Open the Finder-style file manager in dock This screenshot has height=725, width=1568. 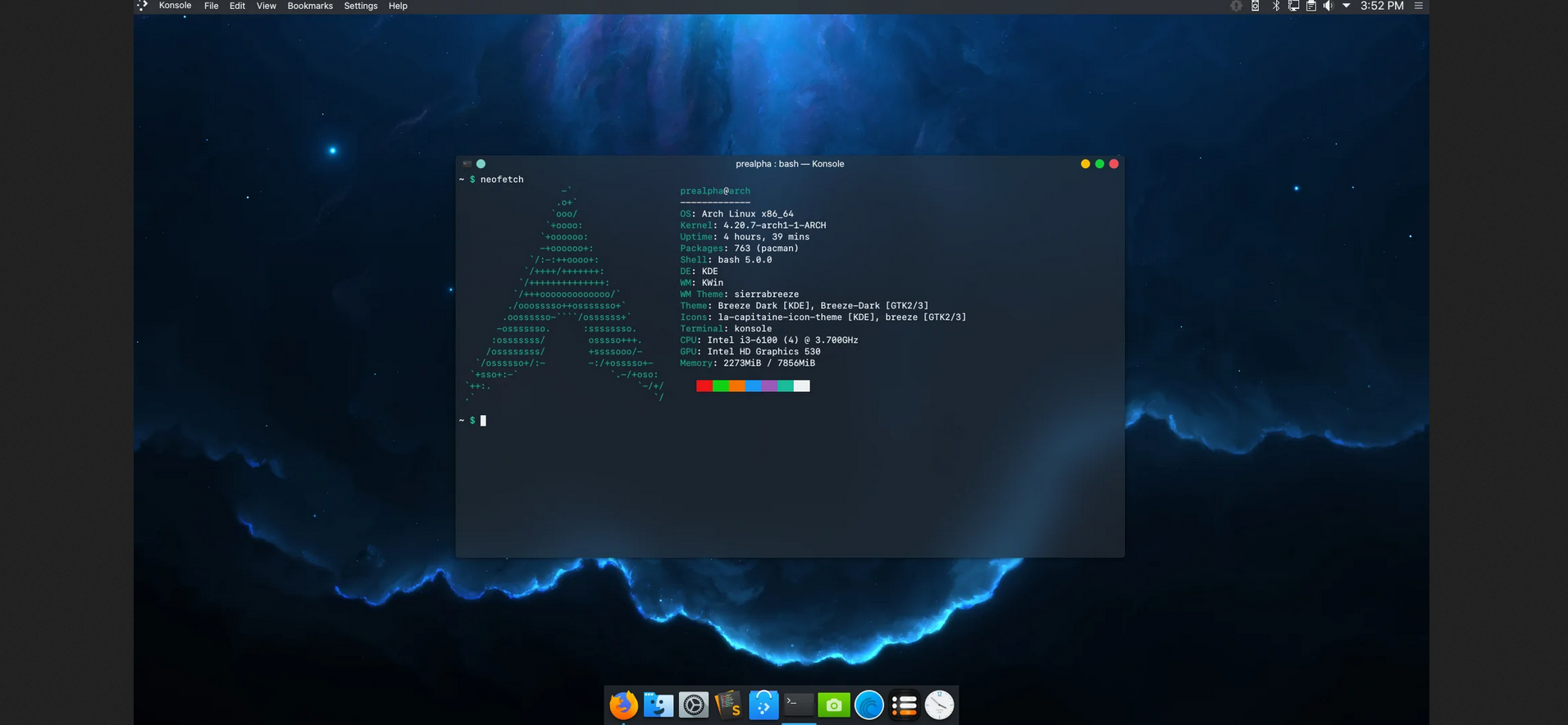tap(658, 704)
